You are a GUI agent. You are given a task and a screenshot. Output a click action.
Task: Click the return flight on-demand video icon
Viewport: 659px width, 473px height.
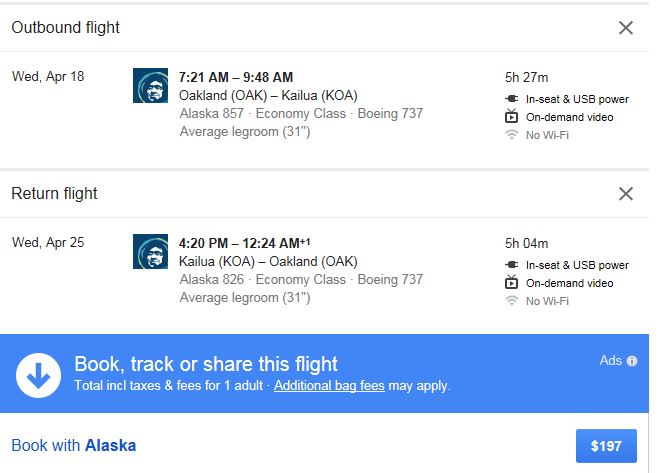point(512,283)
